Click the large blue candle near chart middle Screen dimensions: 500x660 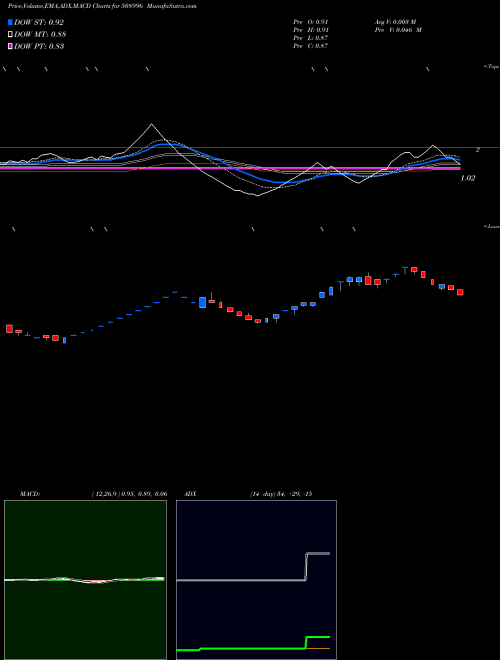click(202, 302)
